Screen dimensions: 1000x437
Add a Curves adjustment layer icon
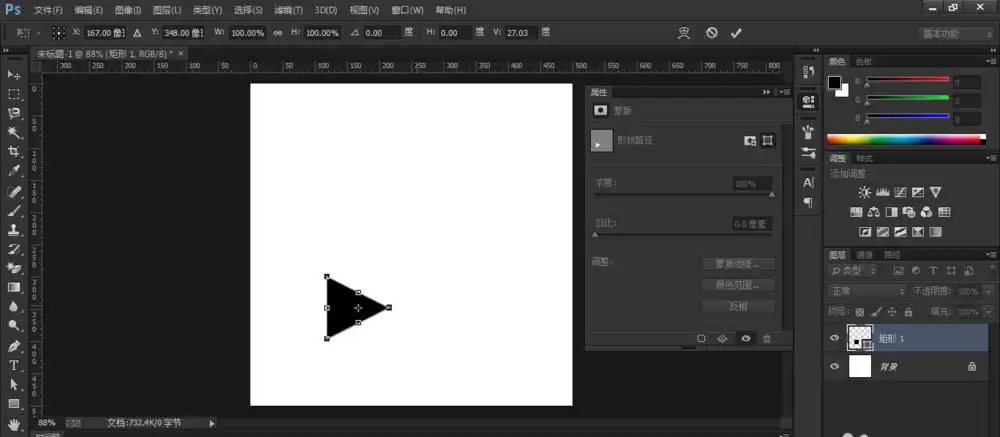901,192
